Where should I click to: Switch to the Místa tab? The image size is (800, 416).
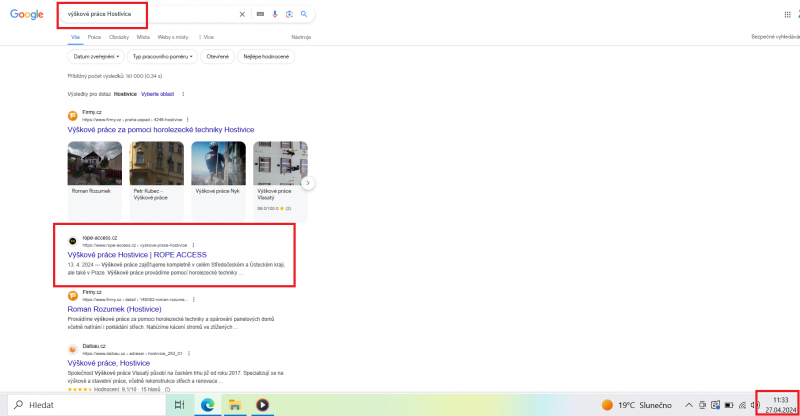143,37
